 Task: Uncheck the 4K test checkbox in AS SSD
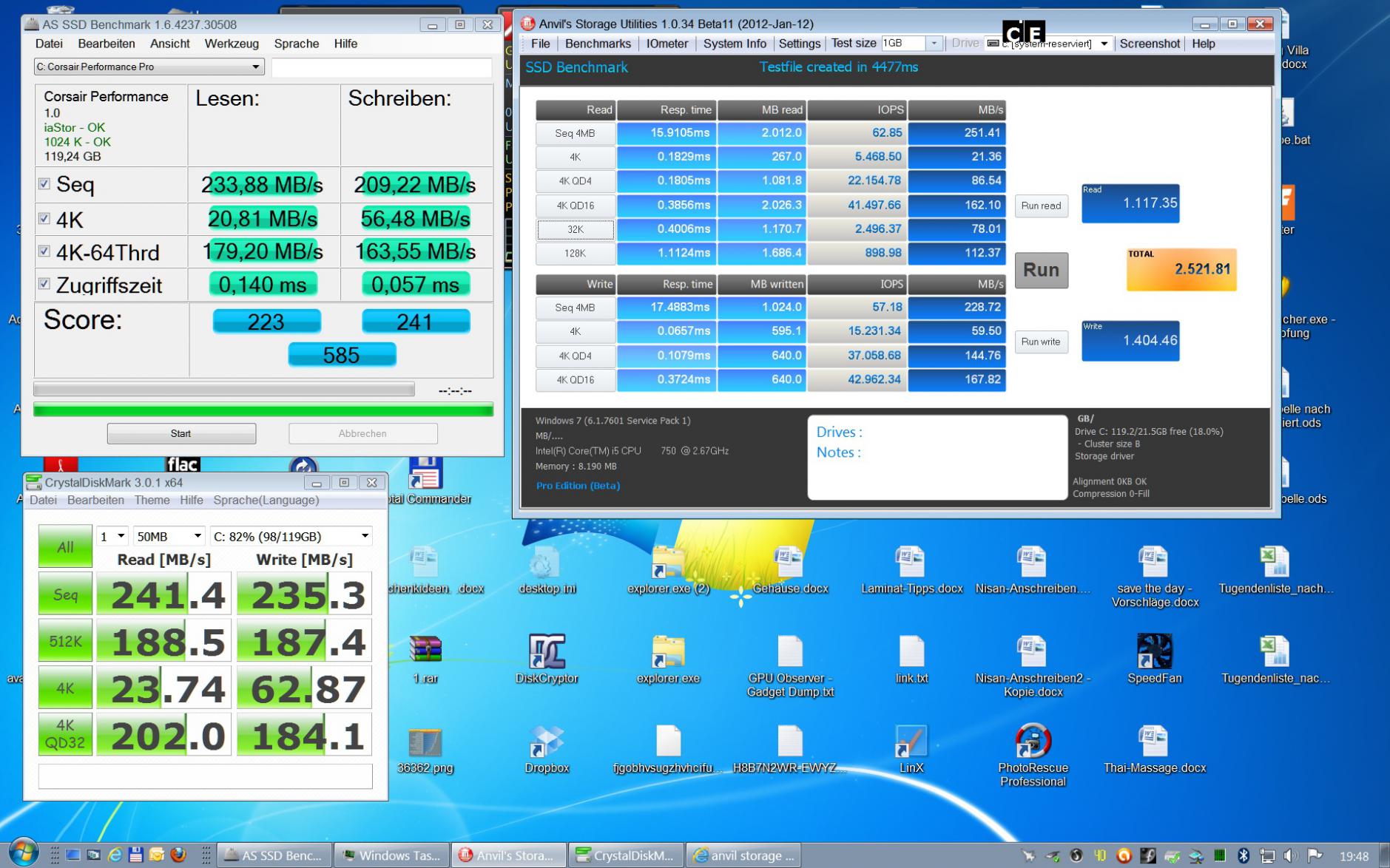(44, 218)
